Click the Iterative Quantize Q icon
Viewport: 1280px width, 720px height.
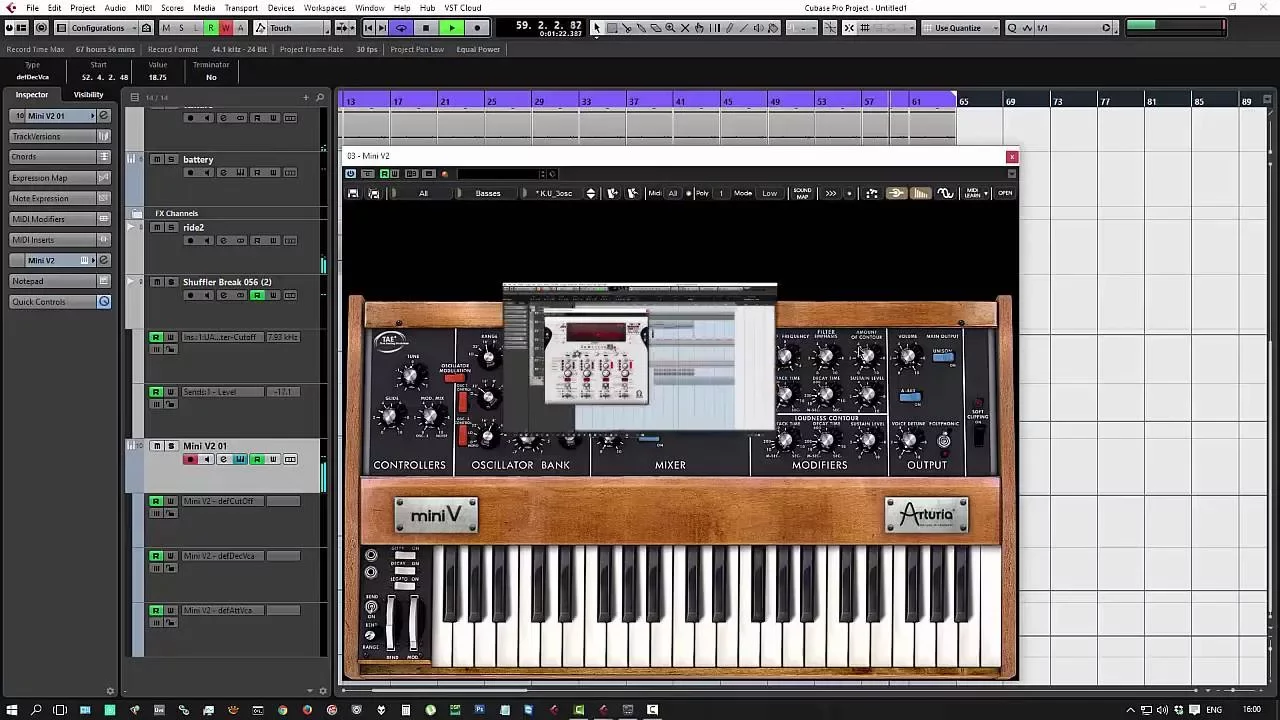click(x=1012, y=28)
